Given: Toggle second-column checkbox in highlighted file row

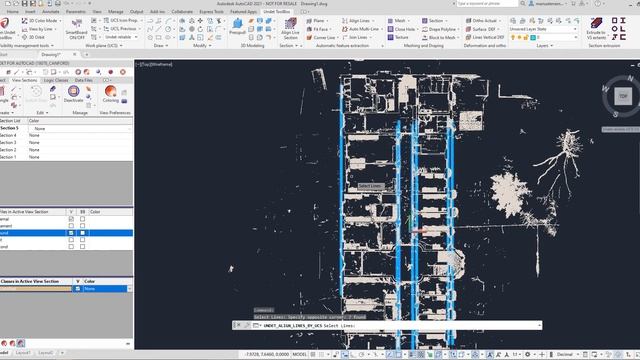Looking at the screenshot, I should click(x=82, y=233).
